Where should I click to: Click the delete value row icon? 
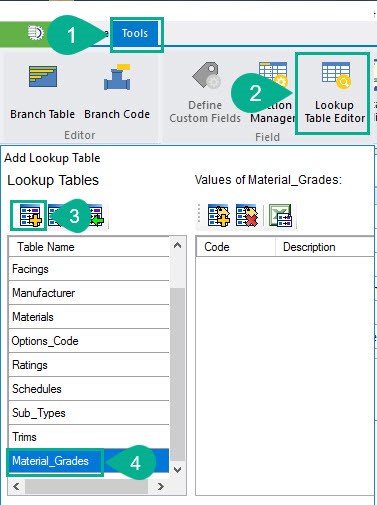pyautogui.click(x=247, y=216)
